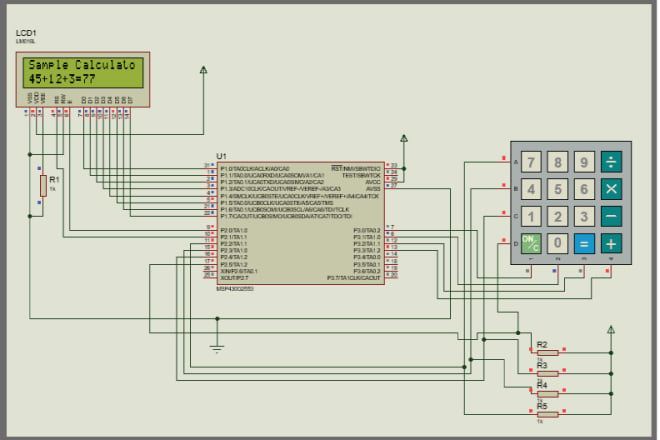Screen dimensions: 660x440
Task: Select the R5 resistor component
Action: (x=548, y=414)
